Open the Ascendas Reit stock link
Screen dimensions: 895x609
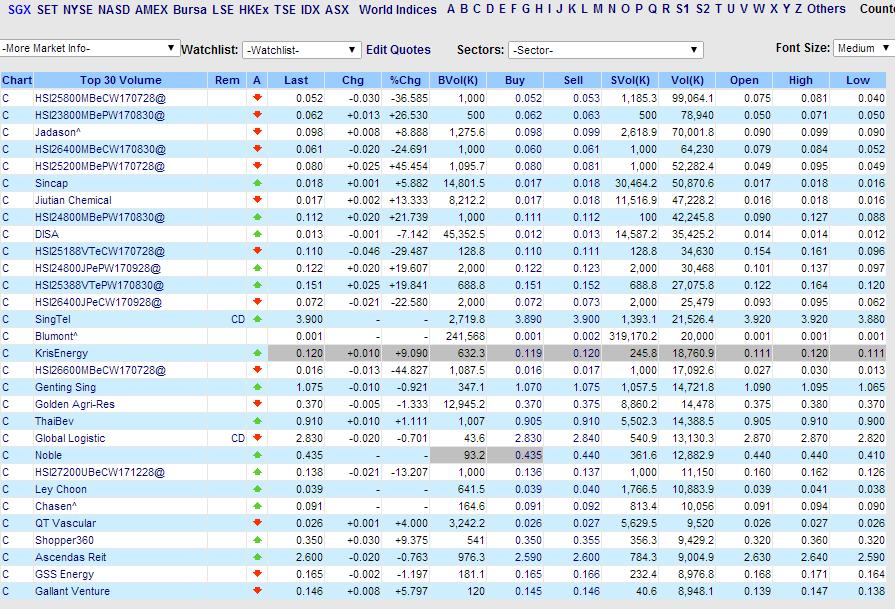click(x=70, y=557)
